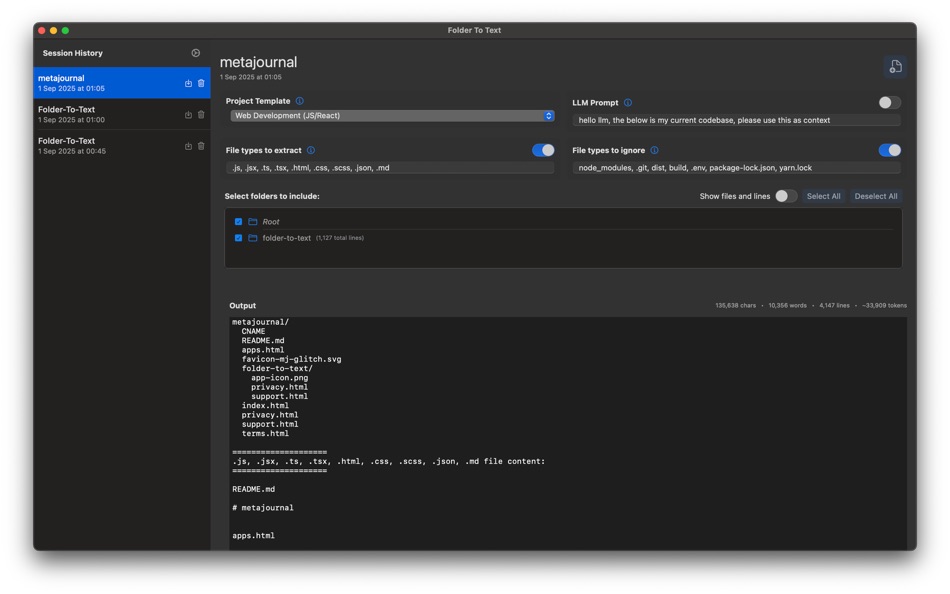950x594 pixels.
Task: Click the folder-to-text folder icon
Action: pyautogui.click(x=253, y=238)
